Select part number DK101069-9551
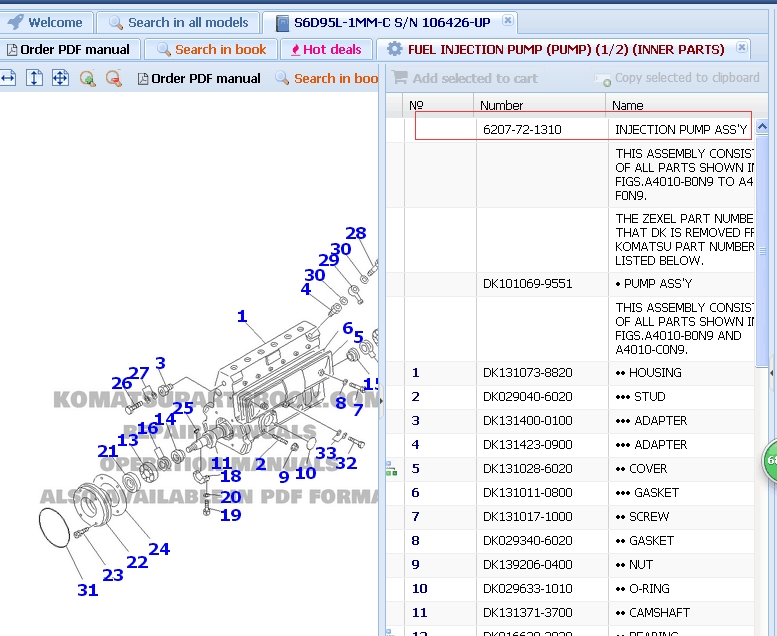The height and width of the screenshot is (636, 777). [527, 284]
